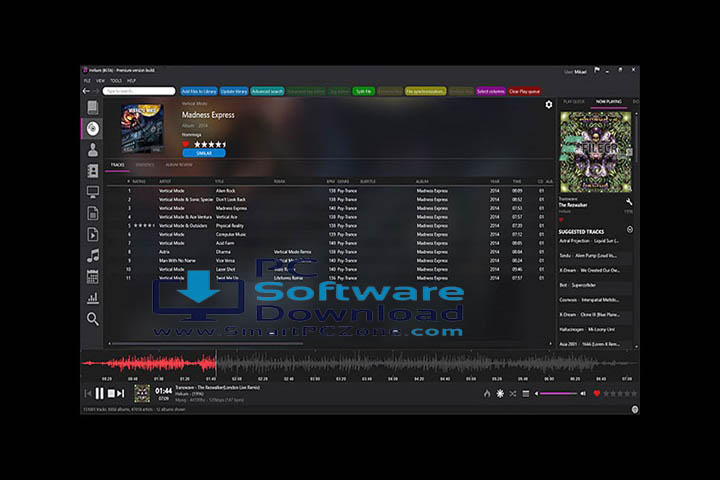Open the VIEW menu

tap(100, 80)
